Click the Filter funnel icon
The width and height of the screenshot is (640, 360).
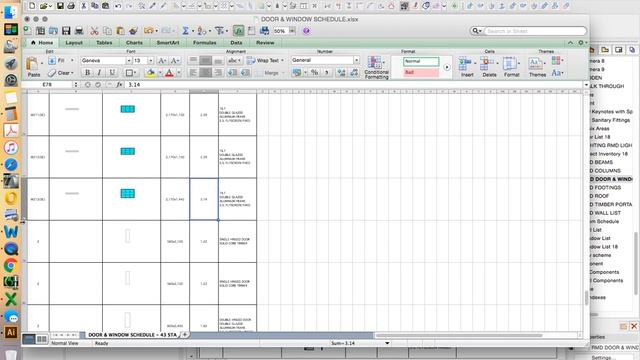(x=219, y=31)
